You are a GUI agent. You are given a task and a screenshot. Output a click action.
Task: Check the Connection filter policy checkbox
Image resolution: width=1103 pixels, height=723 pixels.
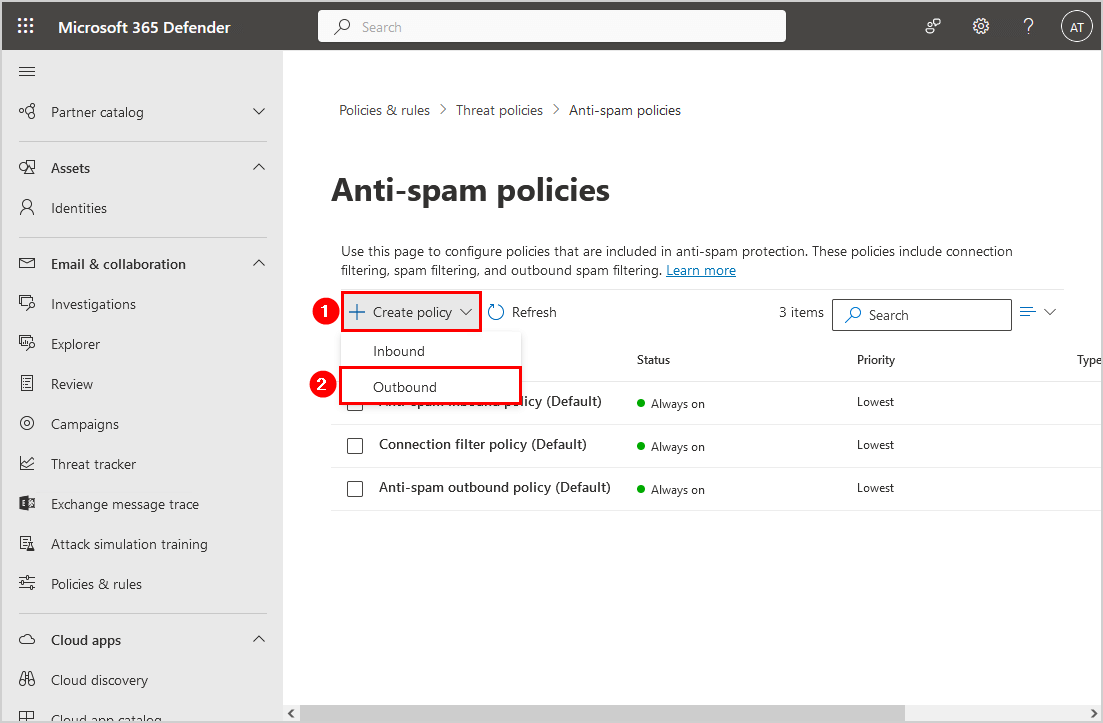click(x=355, y=445)
